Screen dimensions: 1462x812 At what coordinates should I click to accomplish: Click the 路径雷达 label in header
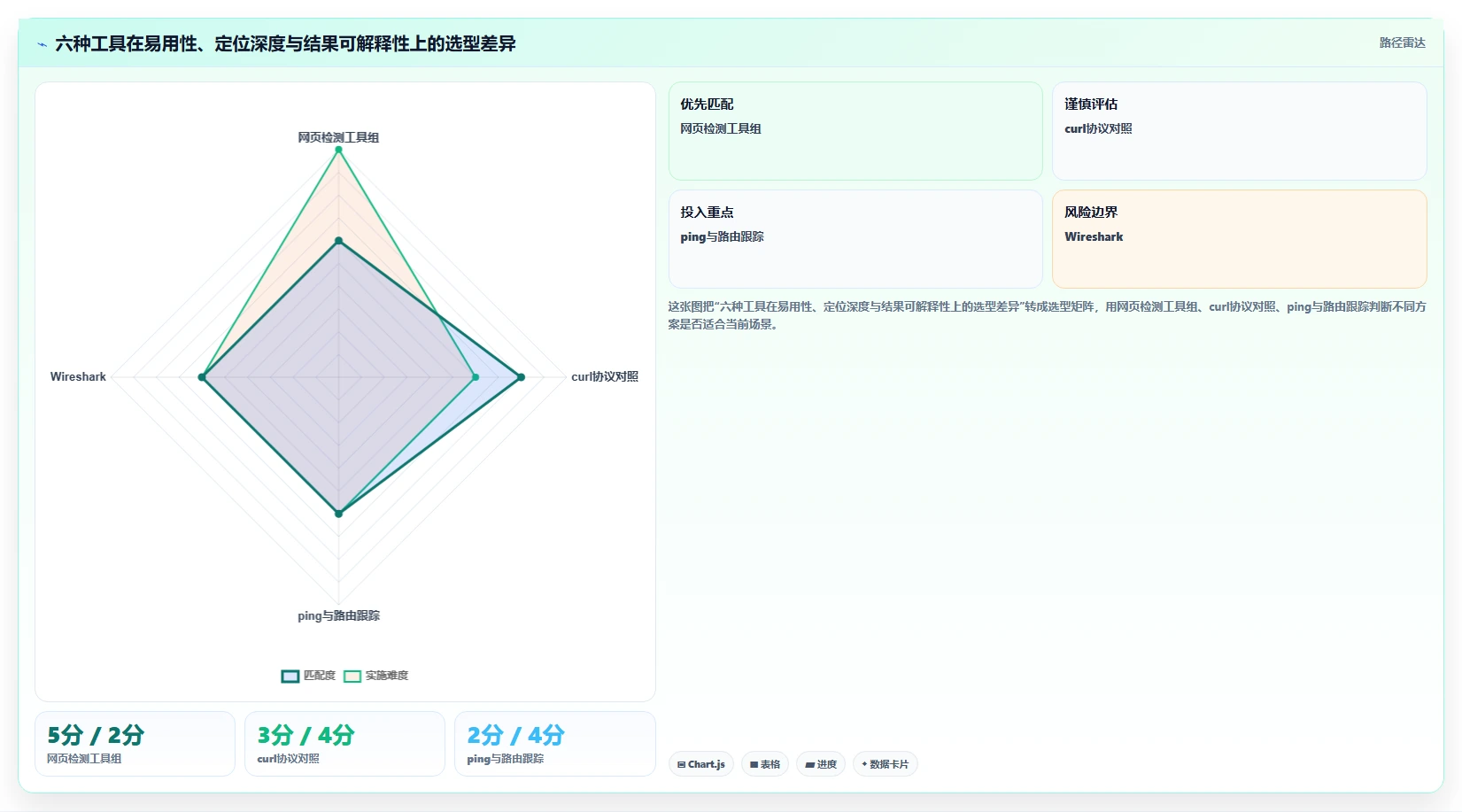(x=1402, y=43)
